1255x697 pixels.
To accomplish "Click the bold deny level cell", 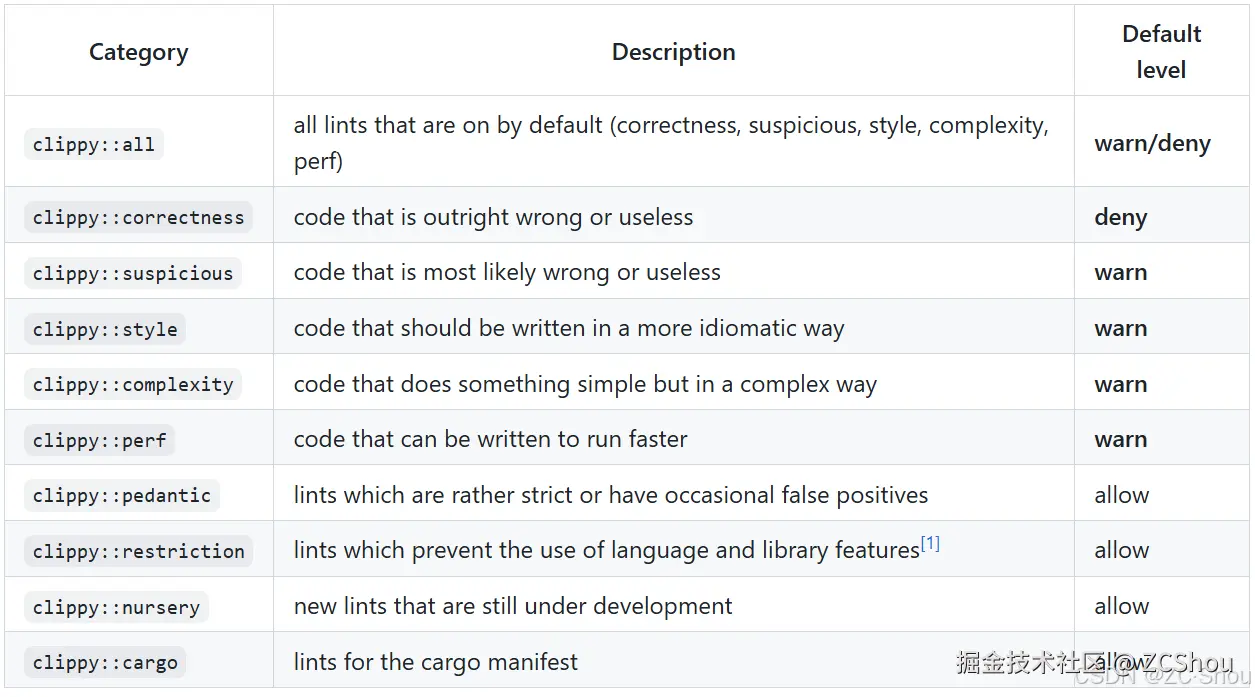I will click(1120, 217).
